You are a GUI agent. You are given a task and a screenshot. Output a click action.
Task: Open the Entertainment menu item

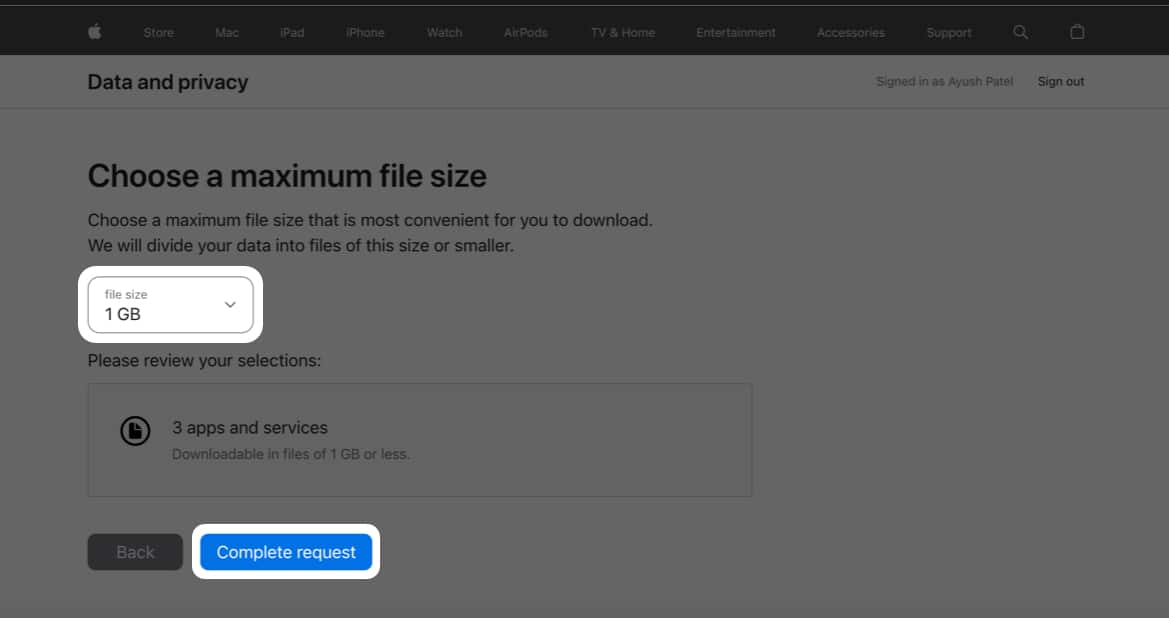[736, 33]
